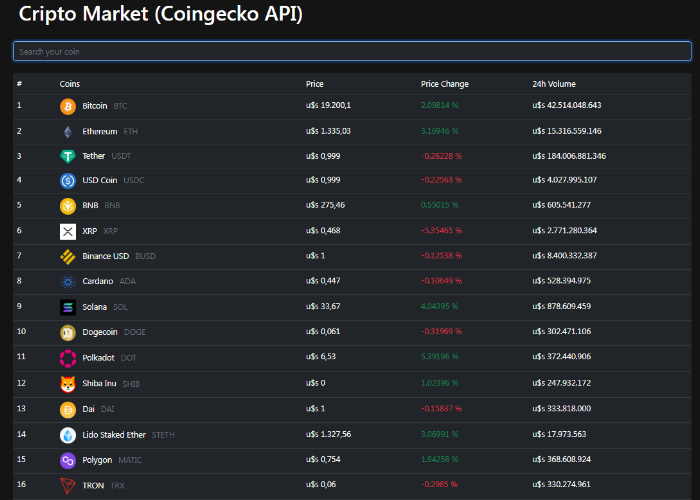Click the # column header
This screenshot has height=500, width=700.
19,84
